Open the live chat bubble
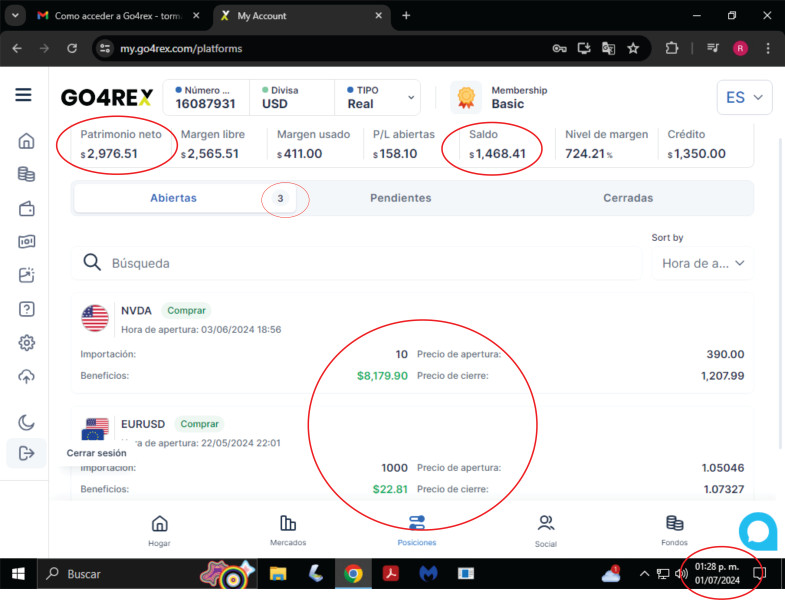This screenshot has height=600, width=785. click(758, 531)
